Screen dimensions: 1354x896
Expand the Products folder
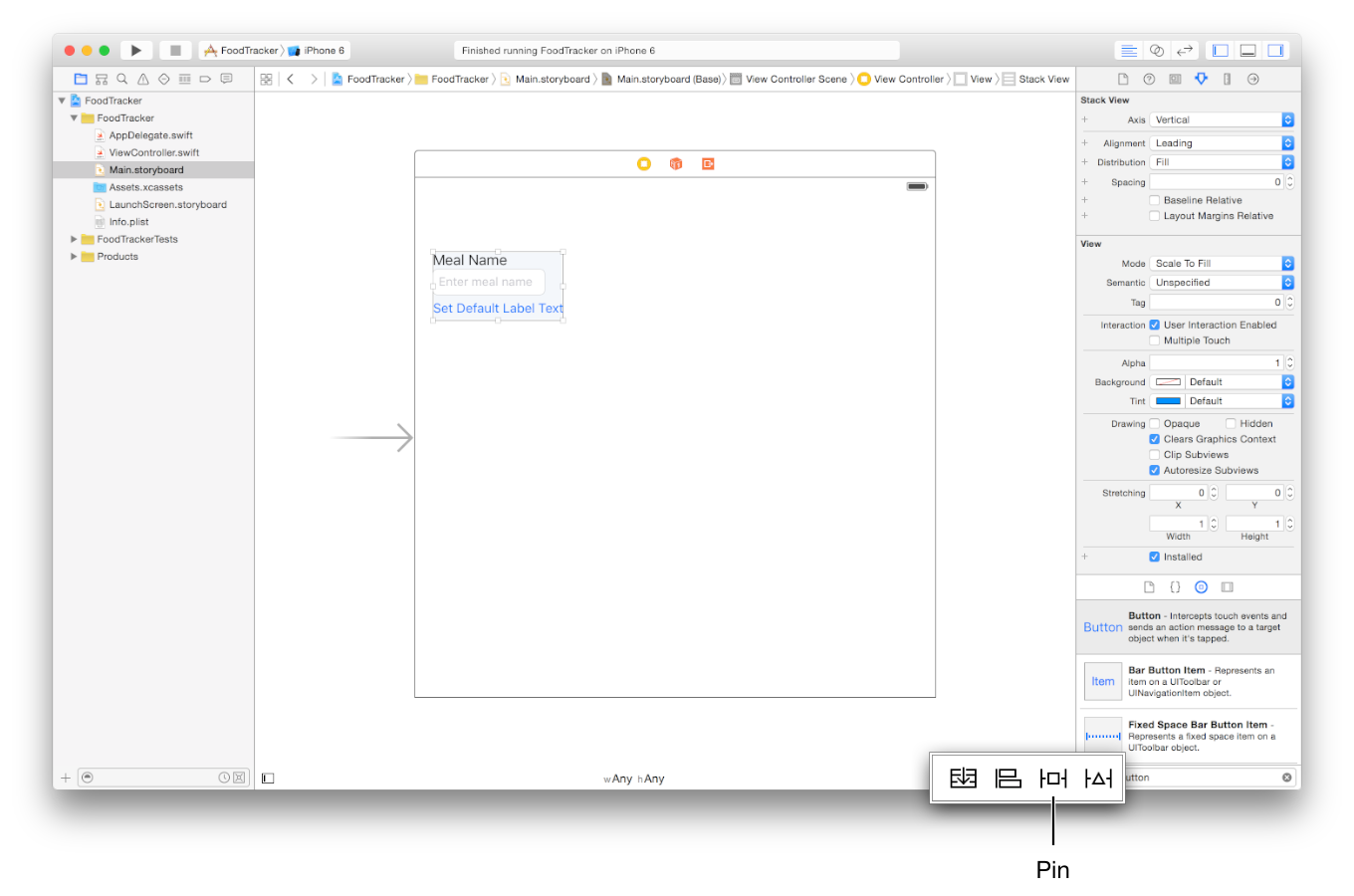click(74, 257)
